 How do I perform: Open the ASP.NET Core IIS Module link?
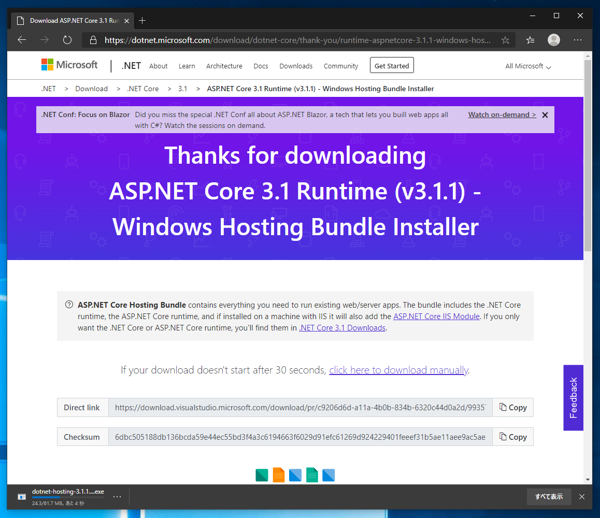tap(436, 316)
